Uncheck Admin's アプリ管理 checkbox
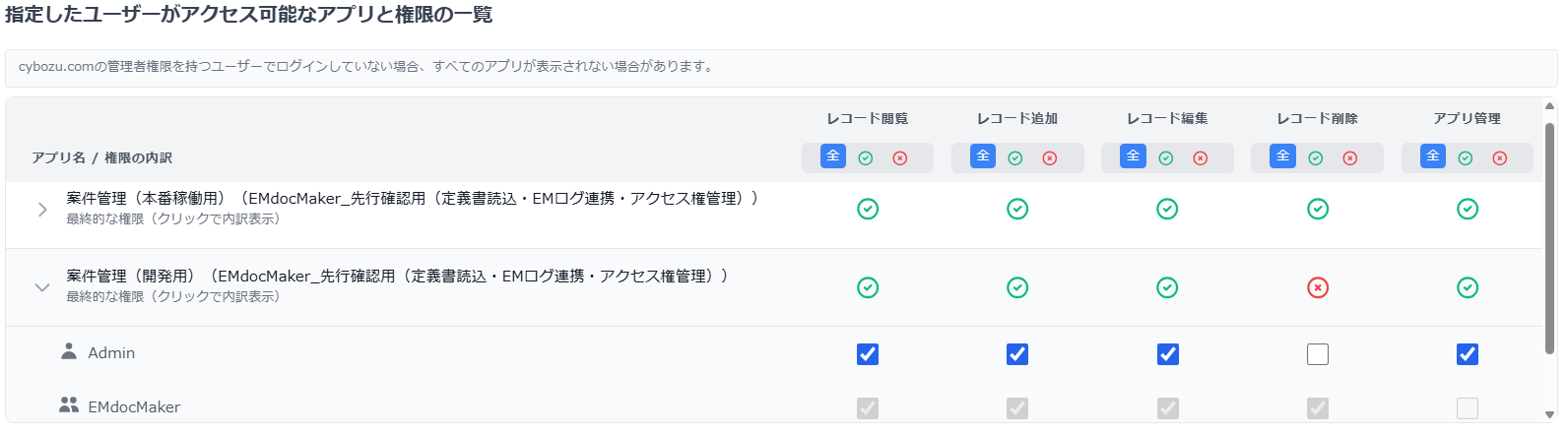The height and width of the screenshot is (434, 1568). (1468, 354)
